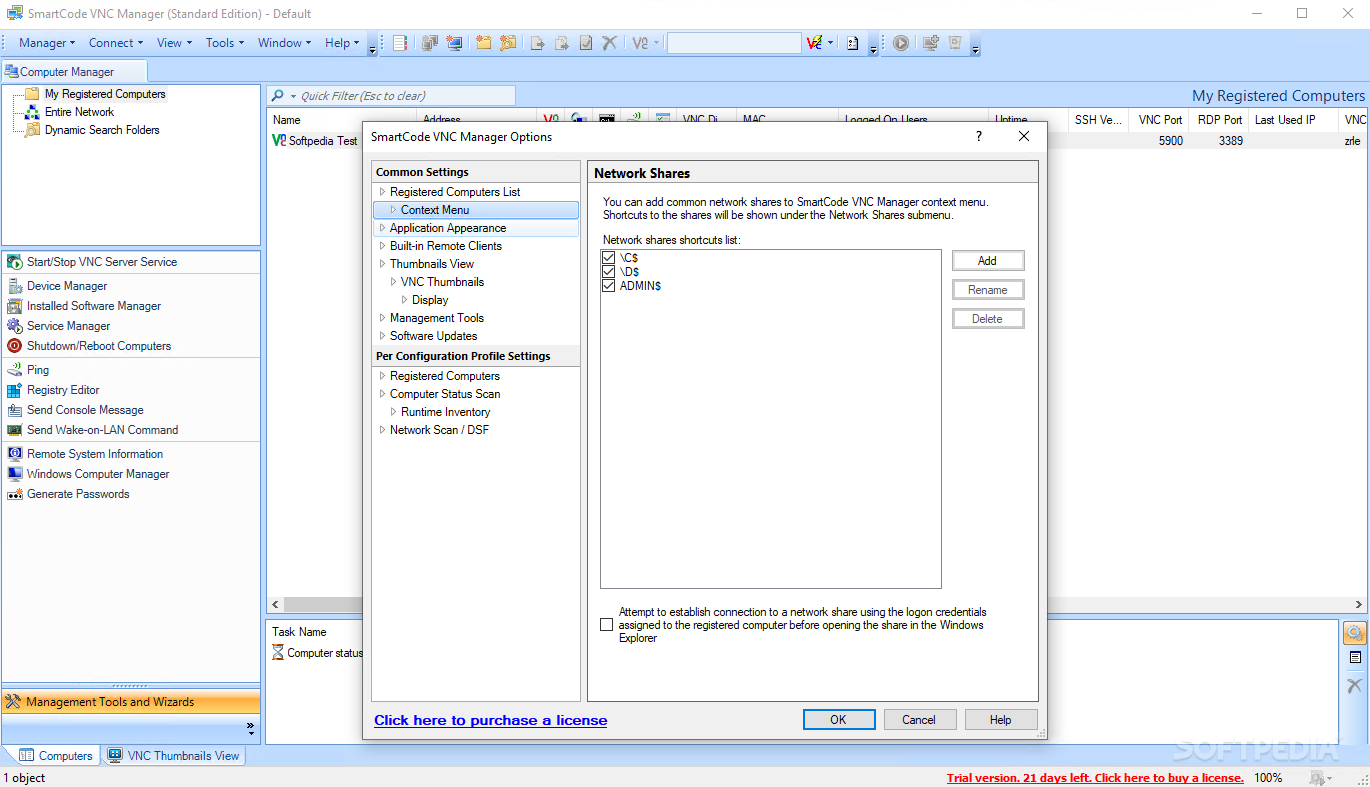Expand Application Appearance node

[x=382, y=228]
